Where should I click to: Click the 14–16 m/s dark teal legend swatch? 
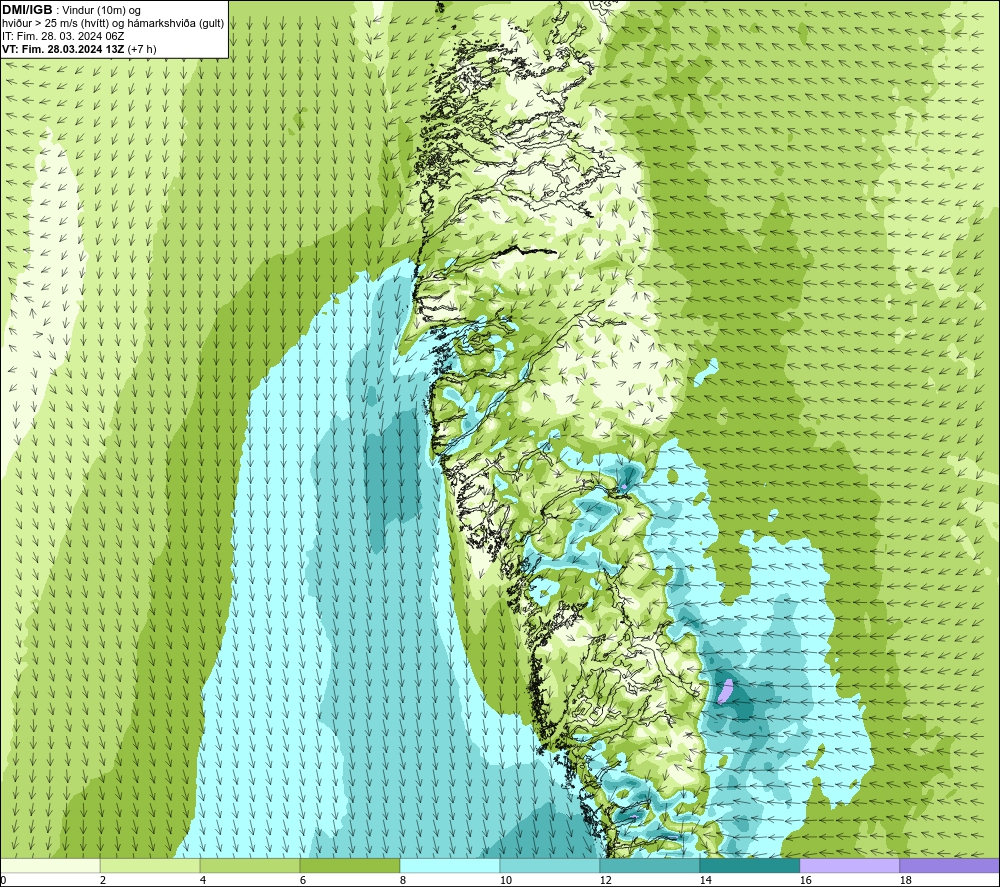tap(749, 865)
